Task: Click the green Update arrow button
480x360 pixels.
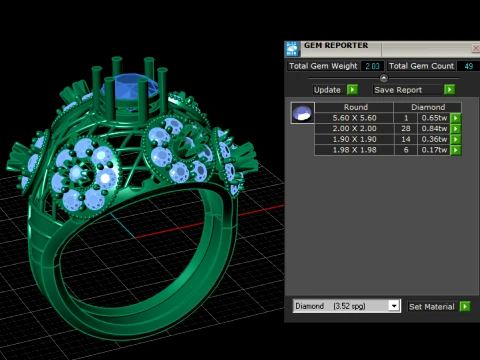Action: tap(352, 90)
